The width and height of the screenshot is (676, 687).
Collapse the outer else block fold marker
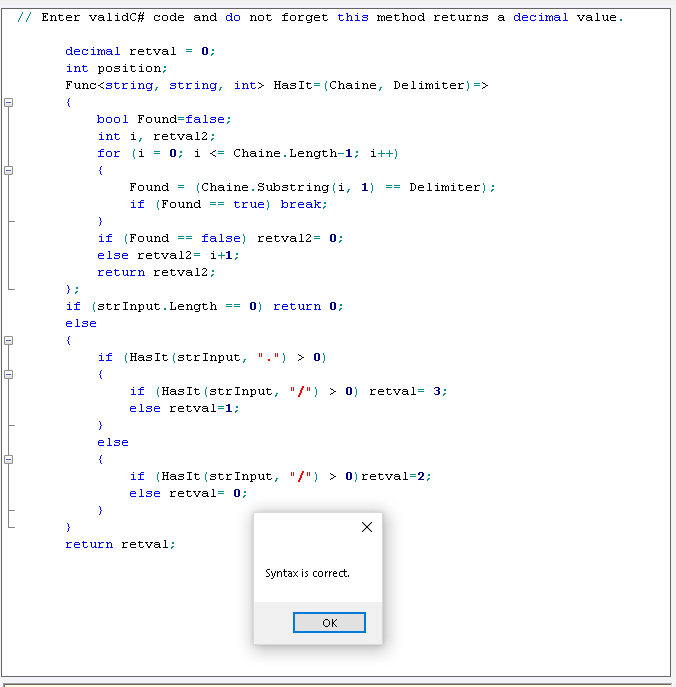coord(8,340)
